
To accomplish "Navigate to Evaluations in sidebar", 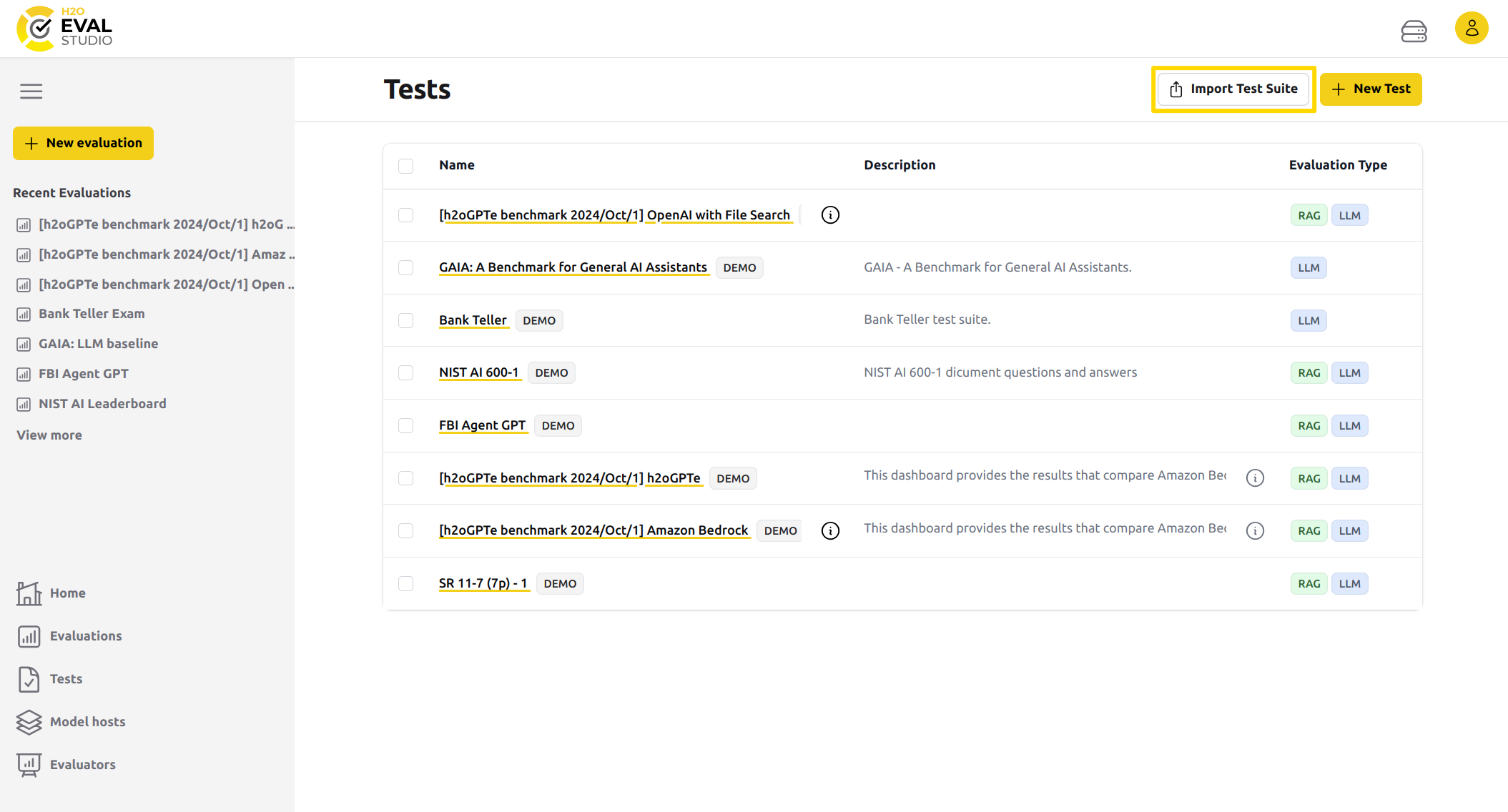I will click(x=86, y=636).
